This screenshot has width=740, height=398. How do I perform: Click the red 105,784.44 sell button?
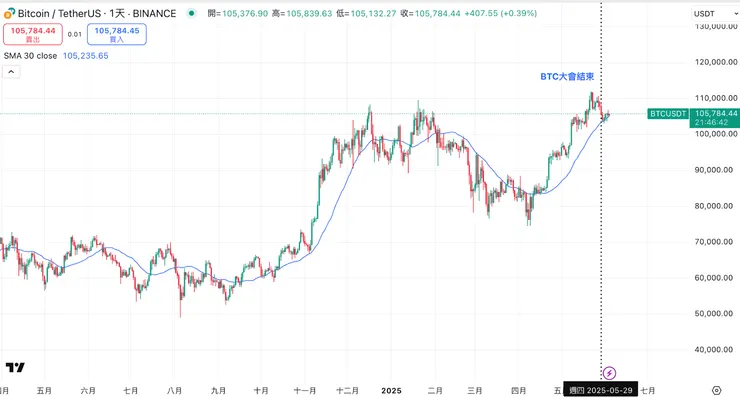pyautogui.click(x=33, y=34)
